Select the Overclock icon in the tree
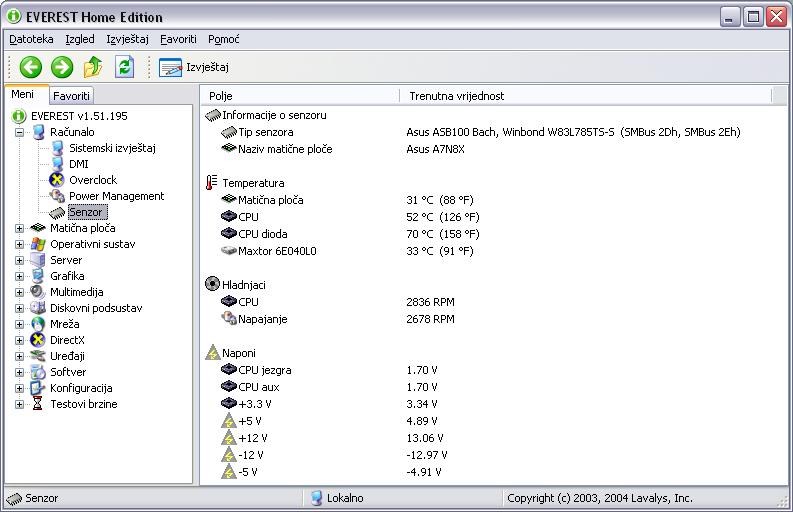793x512 pixels. point(57,180)
